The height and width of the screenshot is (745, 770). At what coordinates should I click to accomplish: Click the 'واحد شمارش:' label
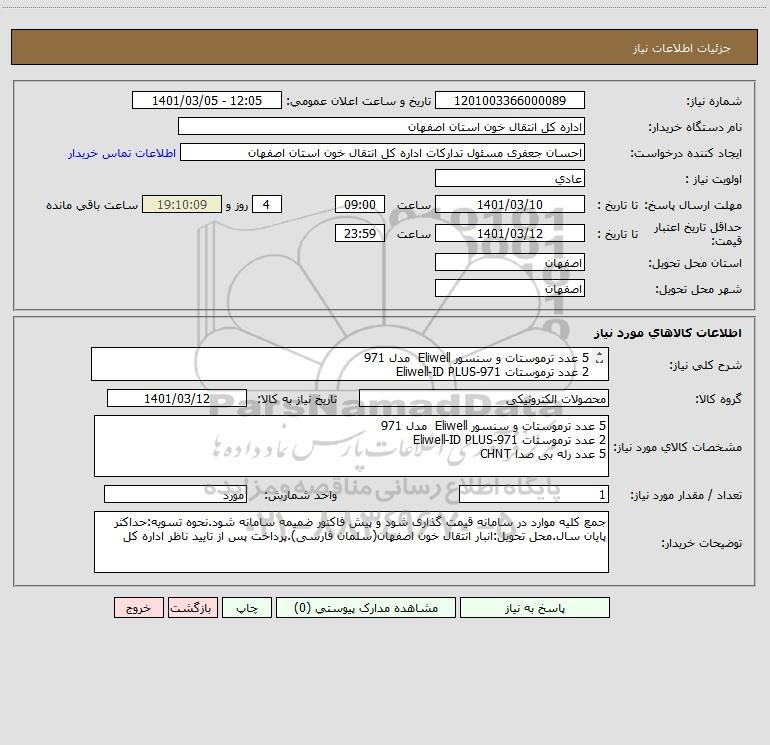click(x=301, y=496)
